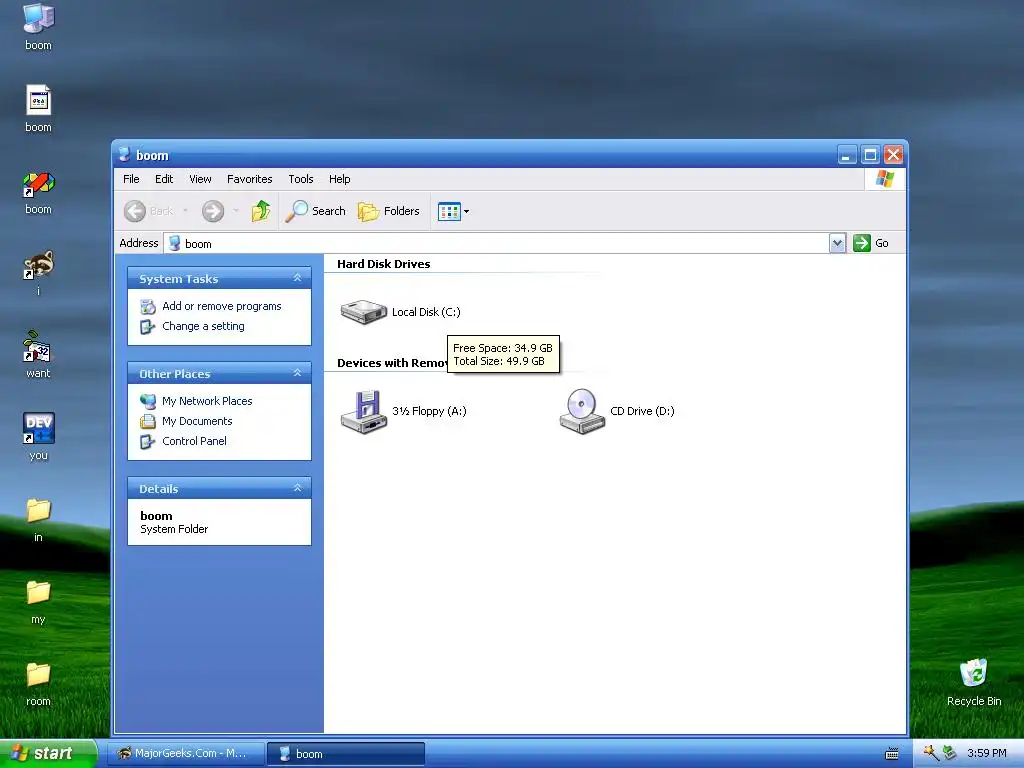The width and height of the screenshot is (1024, 768).
Task: Open the Edit menu
Action: click(164, 179)
